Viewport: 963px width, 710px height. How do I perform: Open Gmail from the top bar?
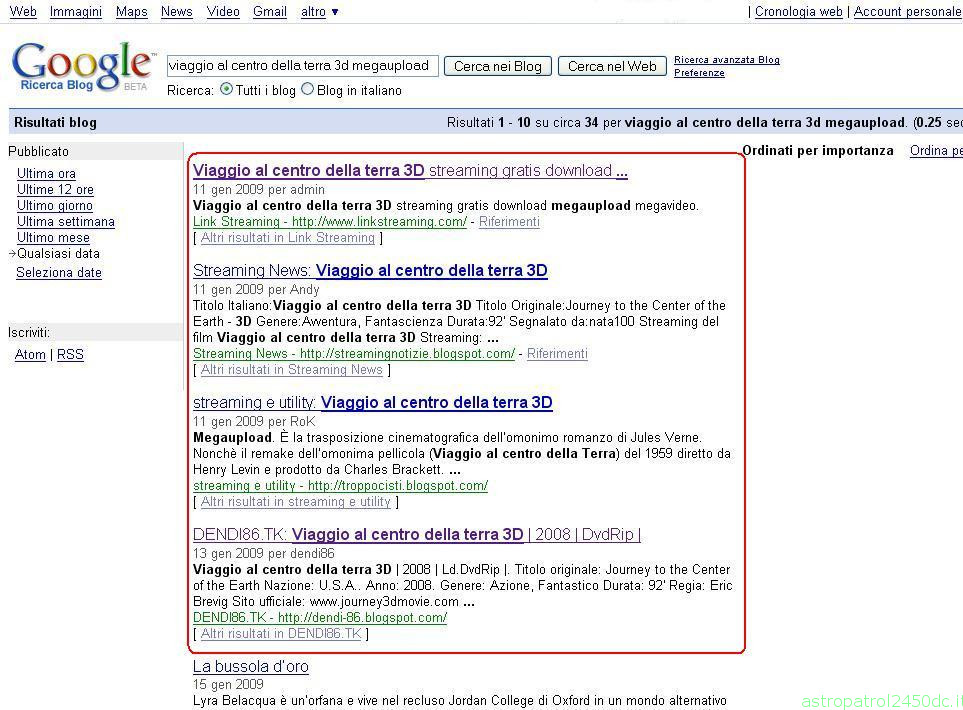coord(270,12)
